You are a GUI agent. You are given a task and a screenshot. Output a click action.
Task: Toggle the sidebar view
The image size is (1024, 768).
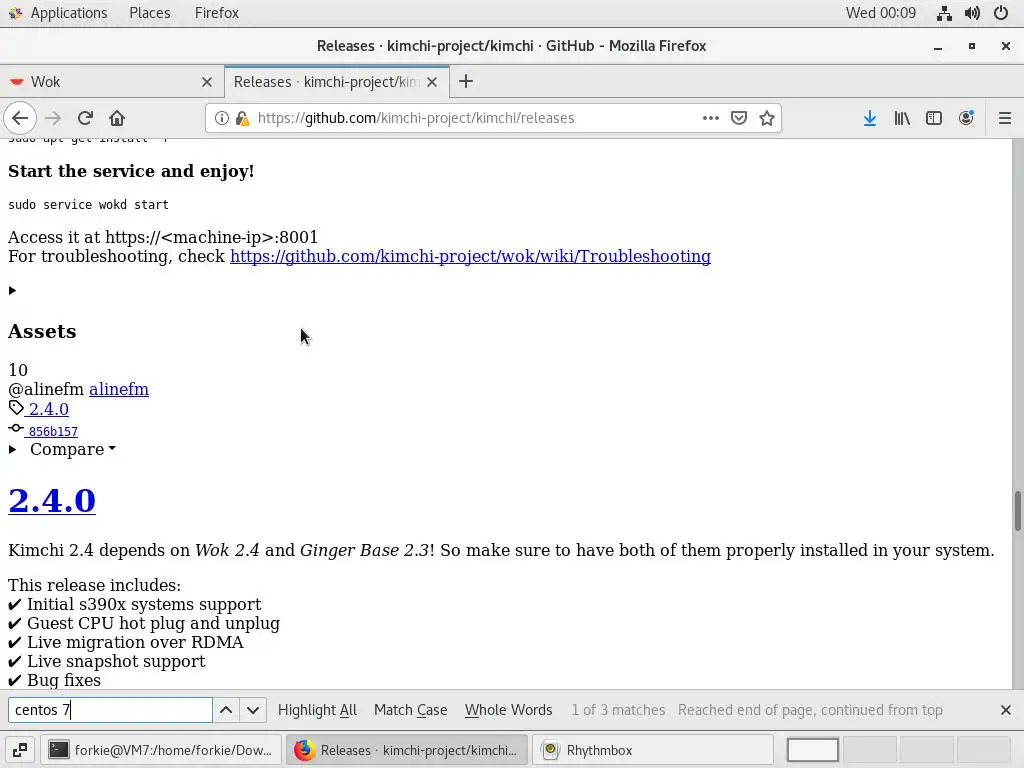934,118
